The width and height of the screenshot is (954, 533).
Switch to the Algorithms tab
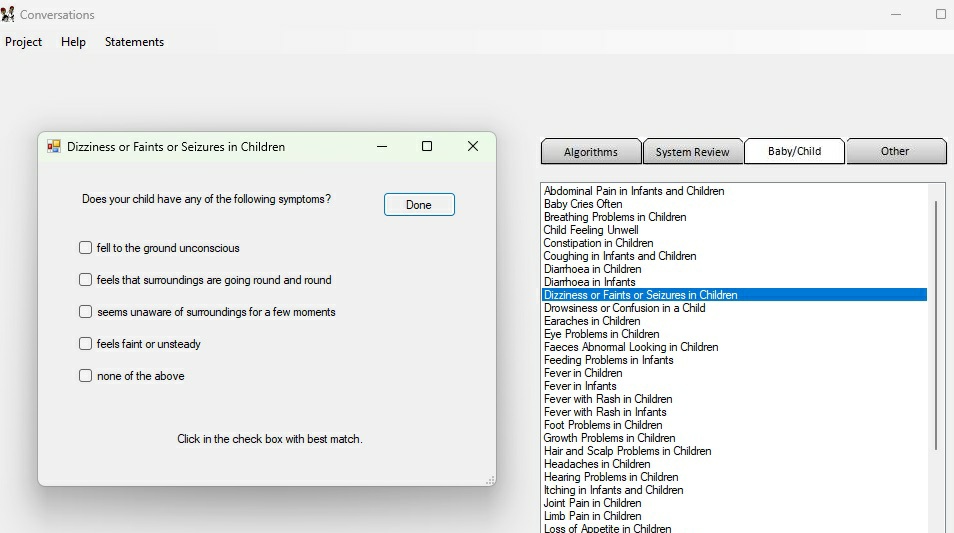click(591, 152)
